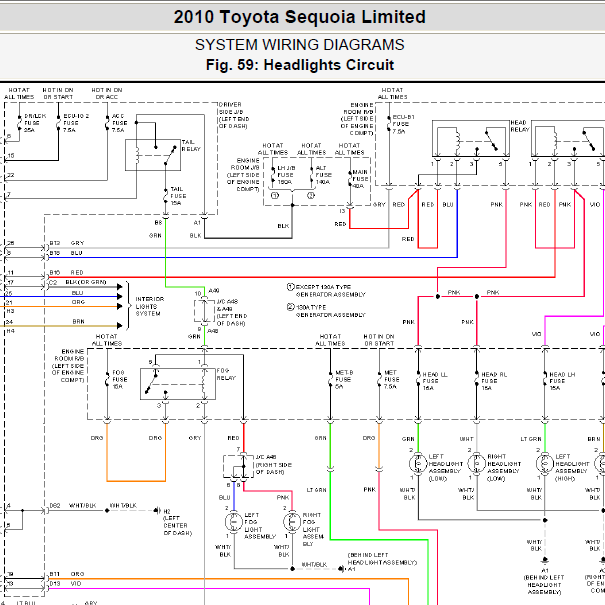Click the HEAD RELAY label

[x=520, y=126]
